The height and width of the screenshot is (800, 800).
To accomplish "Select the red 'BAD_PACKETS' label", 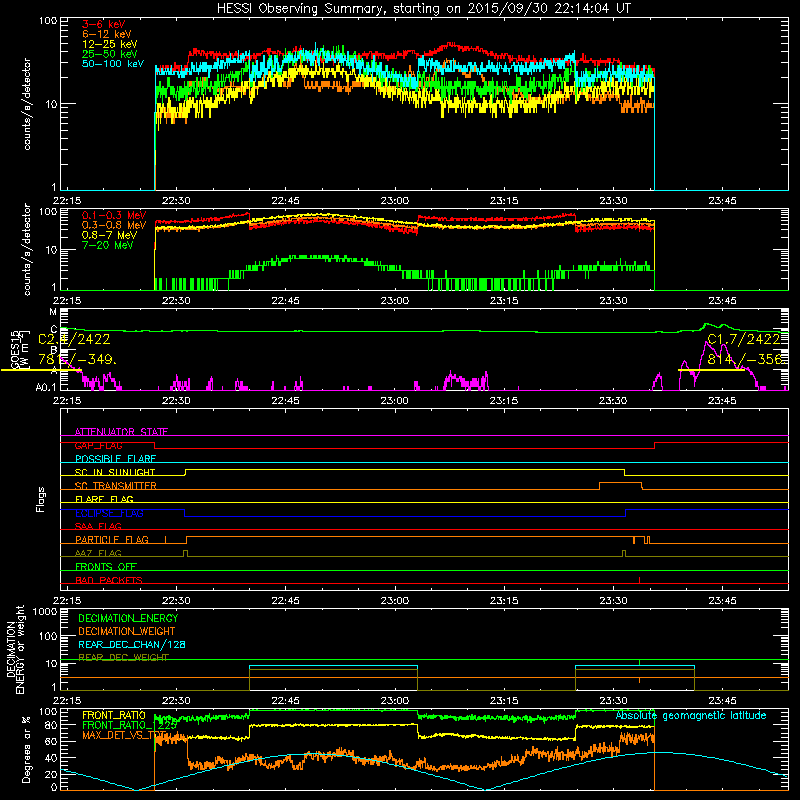I will (109, 580).
